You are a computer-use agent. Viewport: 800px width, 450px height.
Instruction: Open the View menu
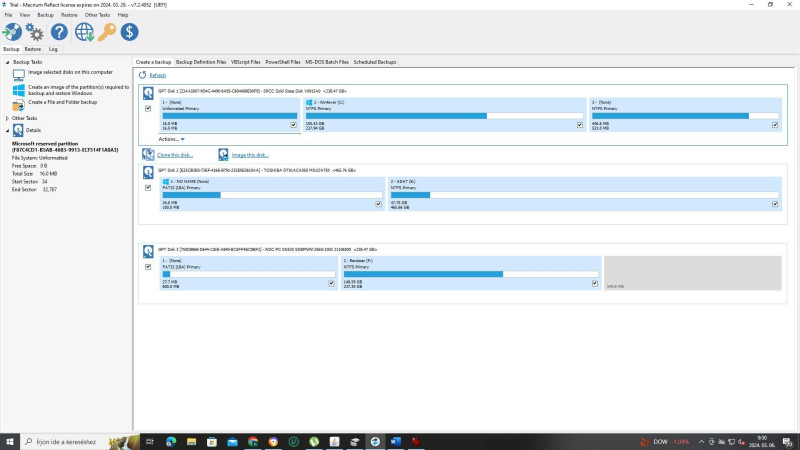tap(24, 15)
